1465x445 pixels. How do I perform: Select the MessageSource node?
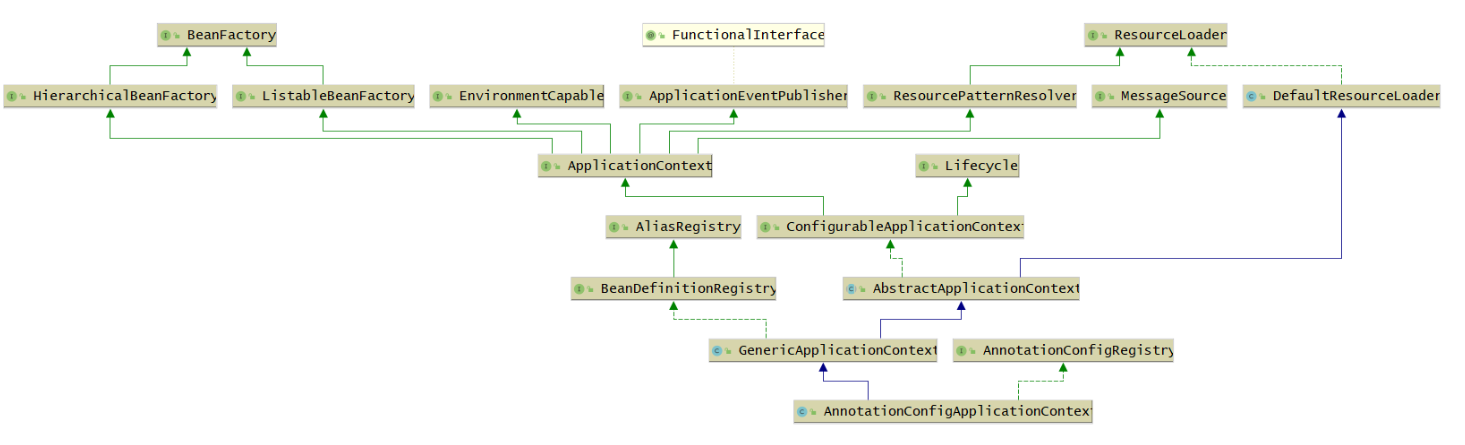click(1159, 96)
